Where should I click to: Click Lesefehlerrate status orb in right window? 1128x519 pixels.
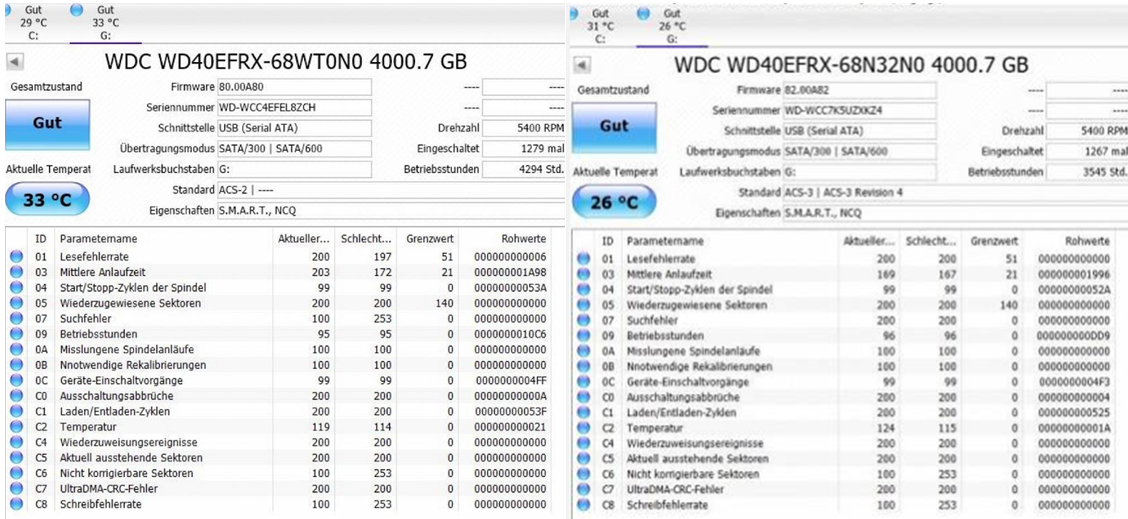(583, 259)
